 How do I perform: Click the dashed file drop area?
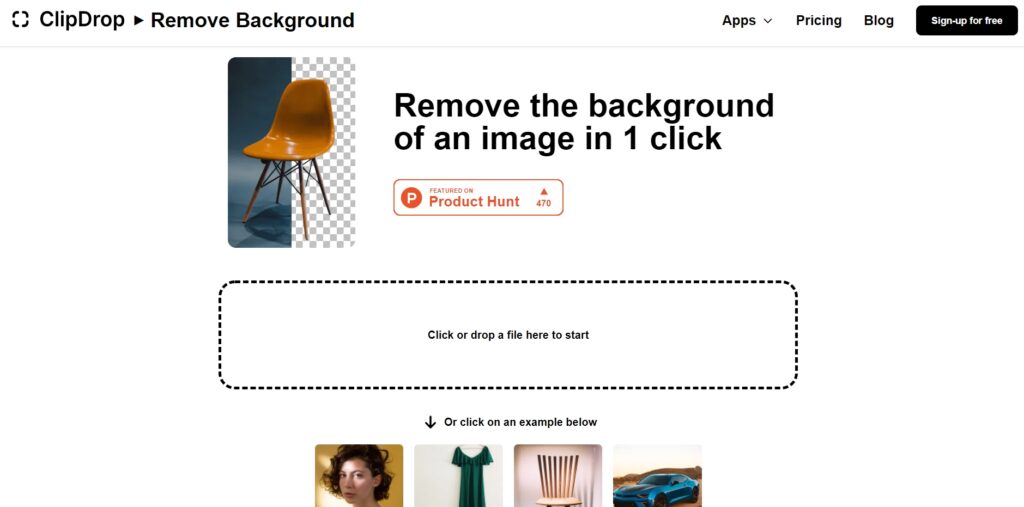pyautogui.click(x=508, y=335)
